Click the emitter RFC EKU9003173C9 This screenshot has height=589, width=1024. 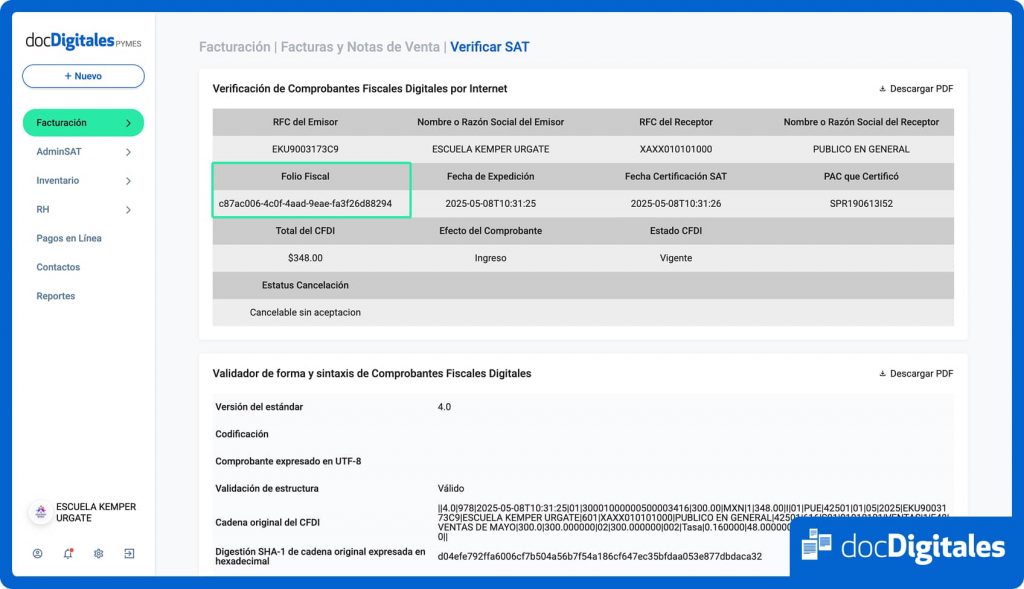[x=305, y=149]
